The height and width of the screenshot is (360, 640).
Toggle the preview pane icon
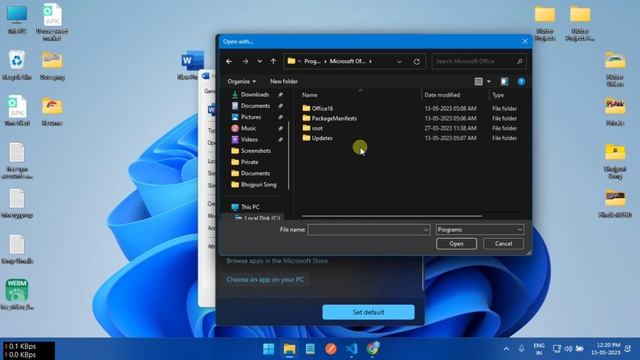(x=505, y=81)
